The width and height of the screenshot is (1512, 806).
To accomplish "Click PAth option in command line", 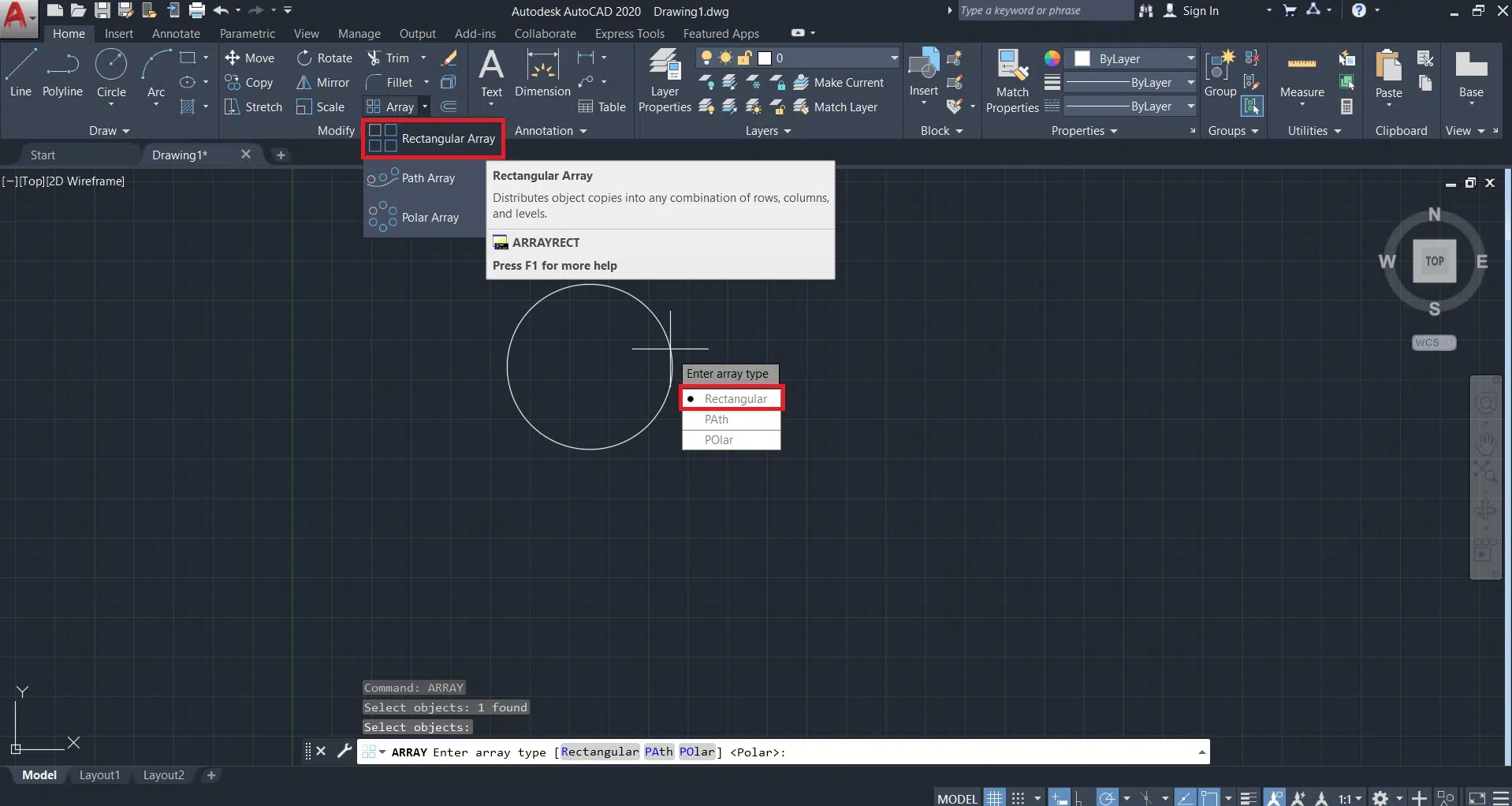I will (658, 752).
